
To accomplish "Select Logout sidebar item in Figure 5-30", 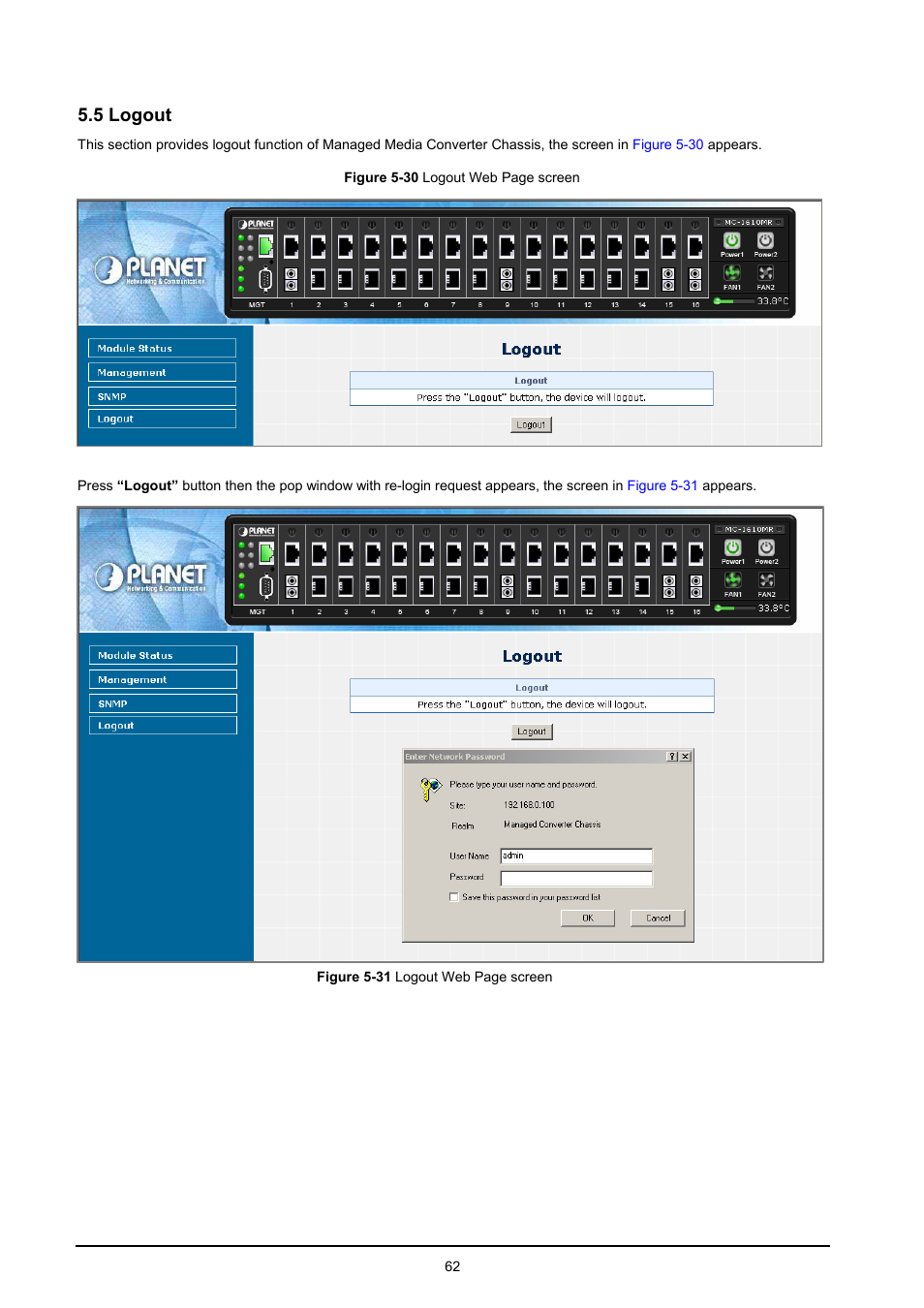I will pos(162,419).
